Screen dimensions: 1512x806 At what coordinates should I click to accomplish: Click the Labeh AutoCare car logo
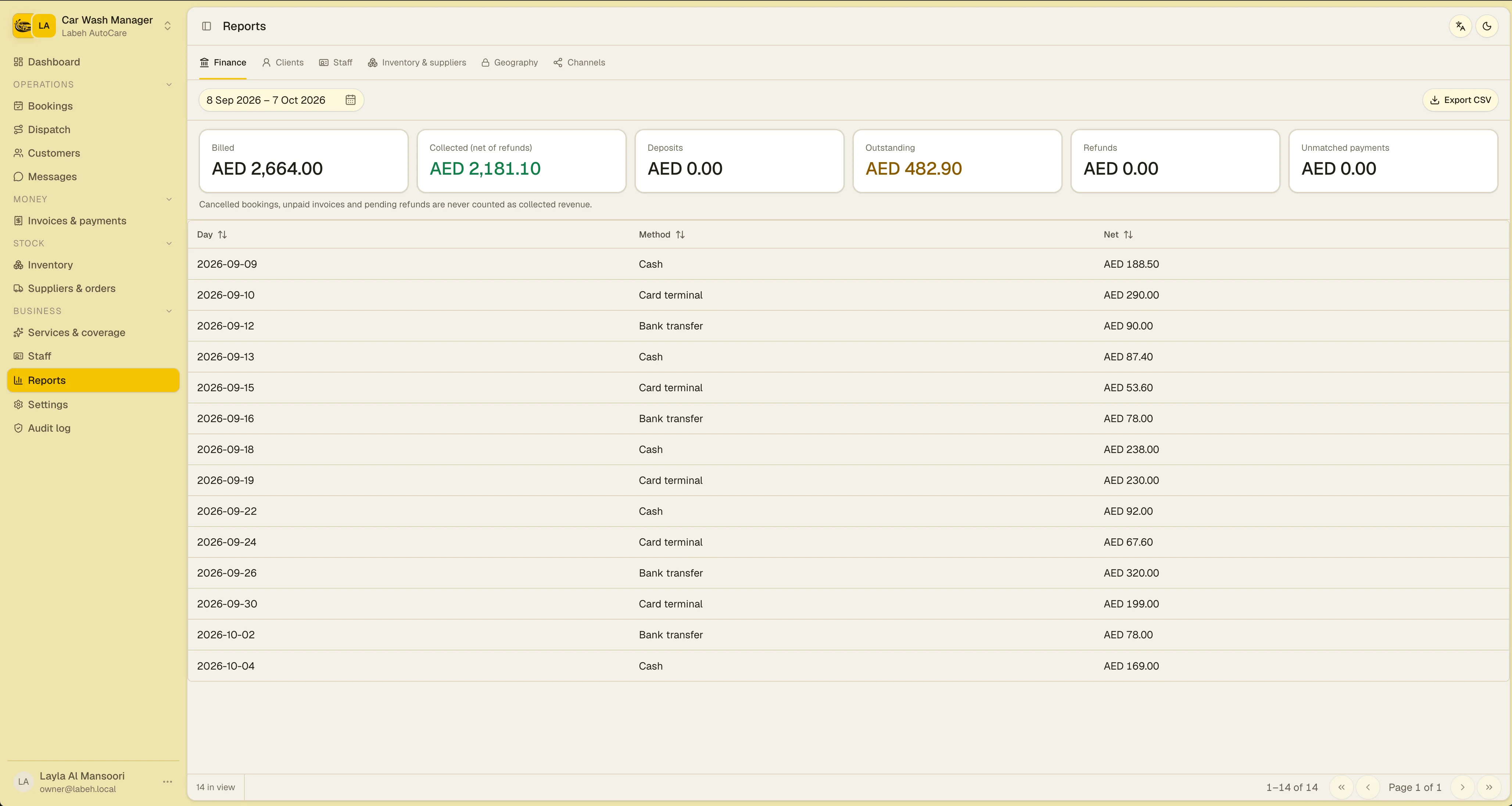tap(23, 26)
